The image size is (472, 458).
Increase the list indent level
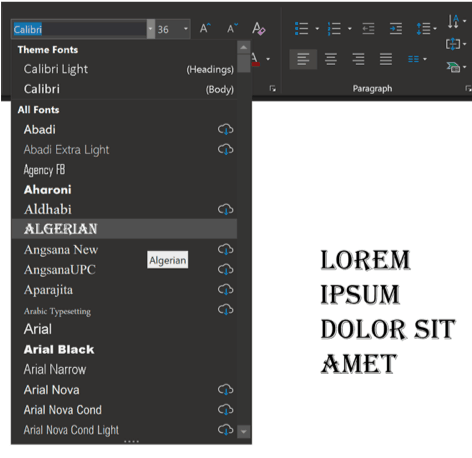[x=396, y=29]
